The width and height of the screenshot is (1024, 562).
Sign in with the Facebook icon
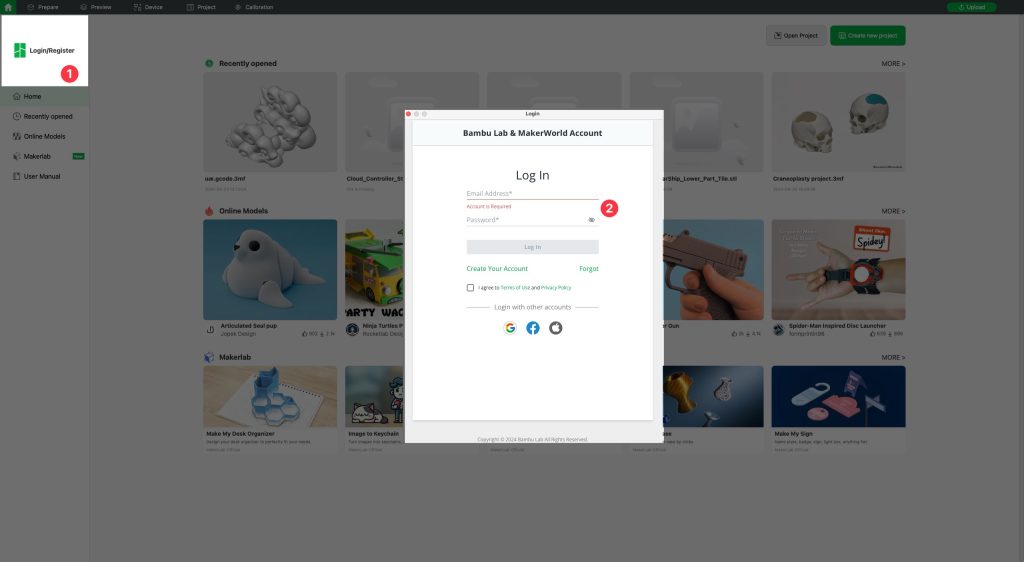[533, 328]
